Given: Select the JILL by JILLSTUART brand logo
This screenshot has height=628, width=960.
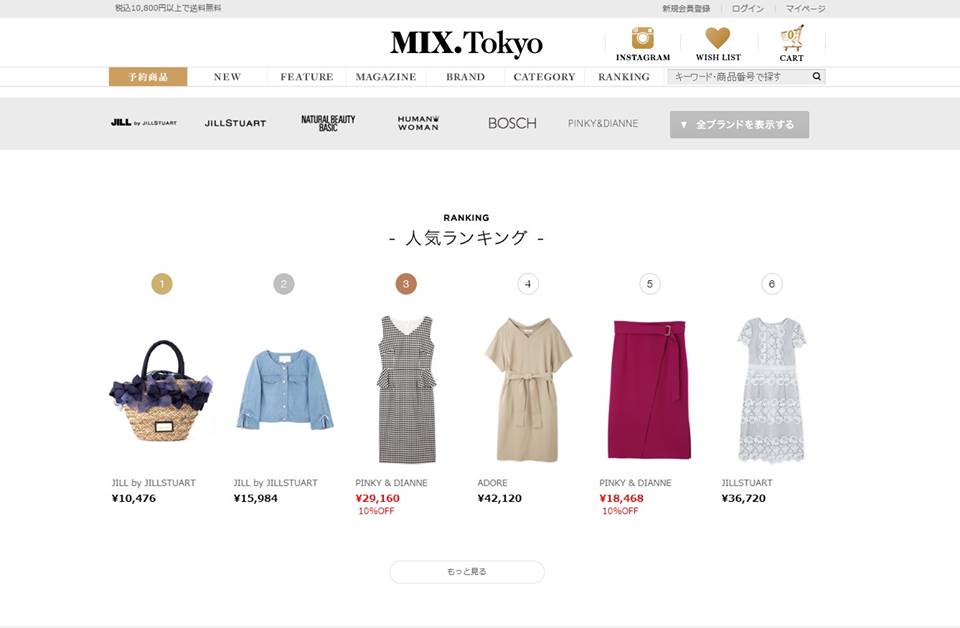Looking at the screenshot, I should coord(144,122).
